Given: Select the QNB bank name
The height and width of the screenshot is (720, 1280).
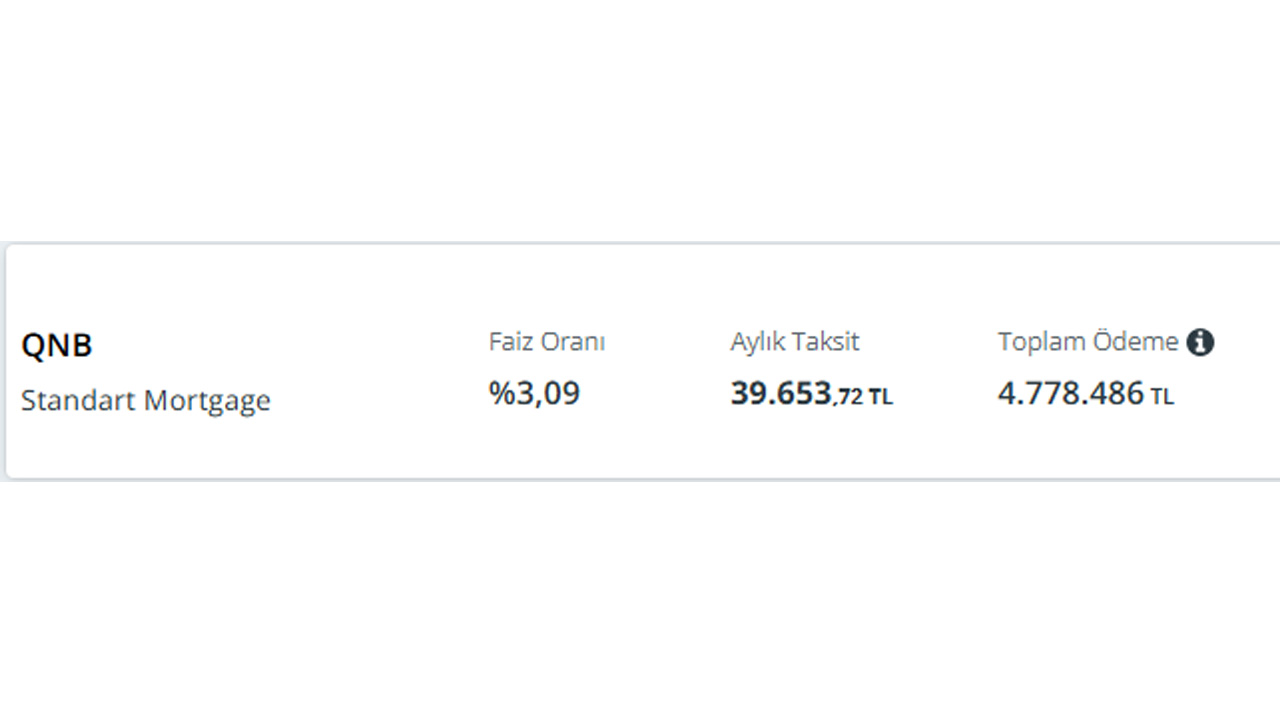Looking at the screenshot, I should (x=57, y=346).
